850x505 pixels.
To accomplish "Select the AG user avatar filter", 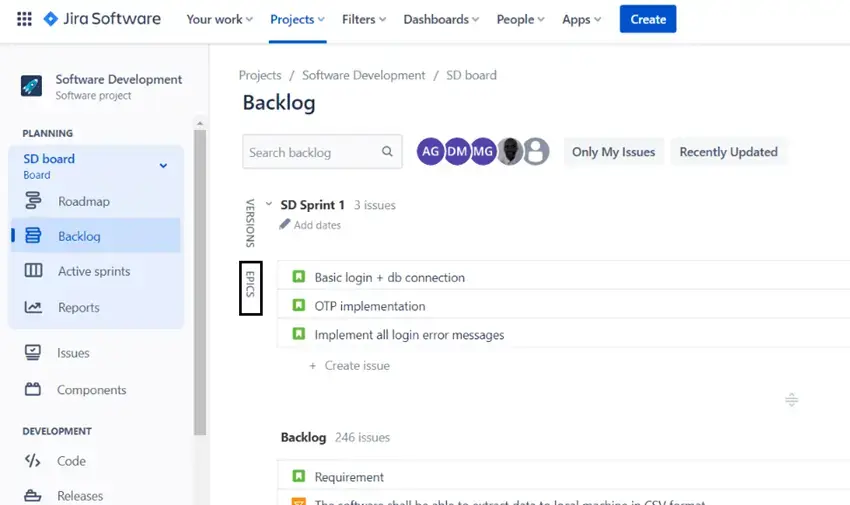I will (x=431, y=152).
